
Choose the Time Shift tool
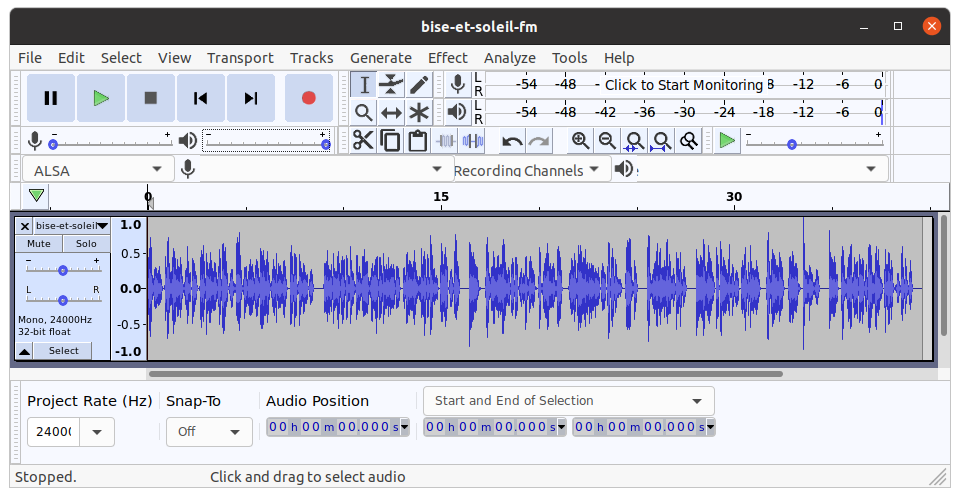click(391, 112)
